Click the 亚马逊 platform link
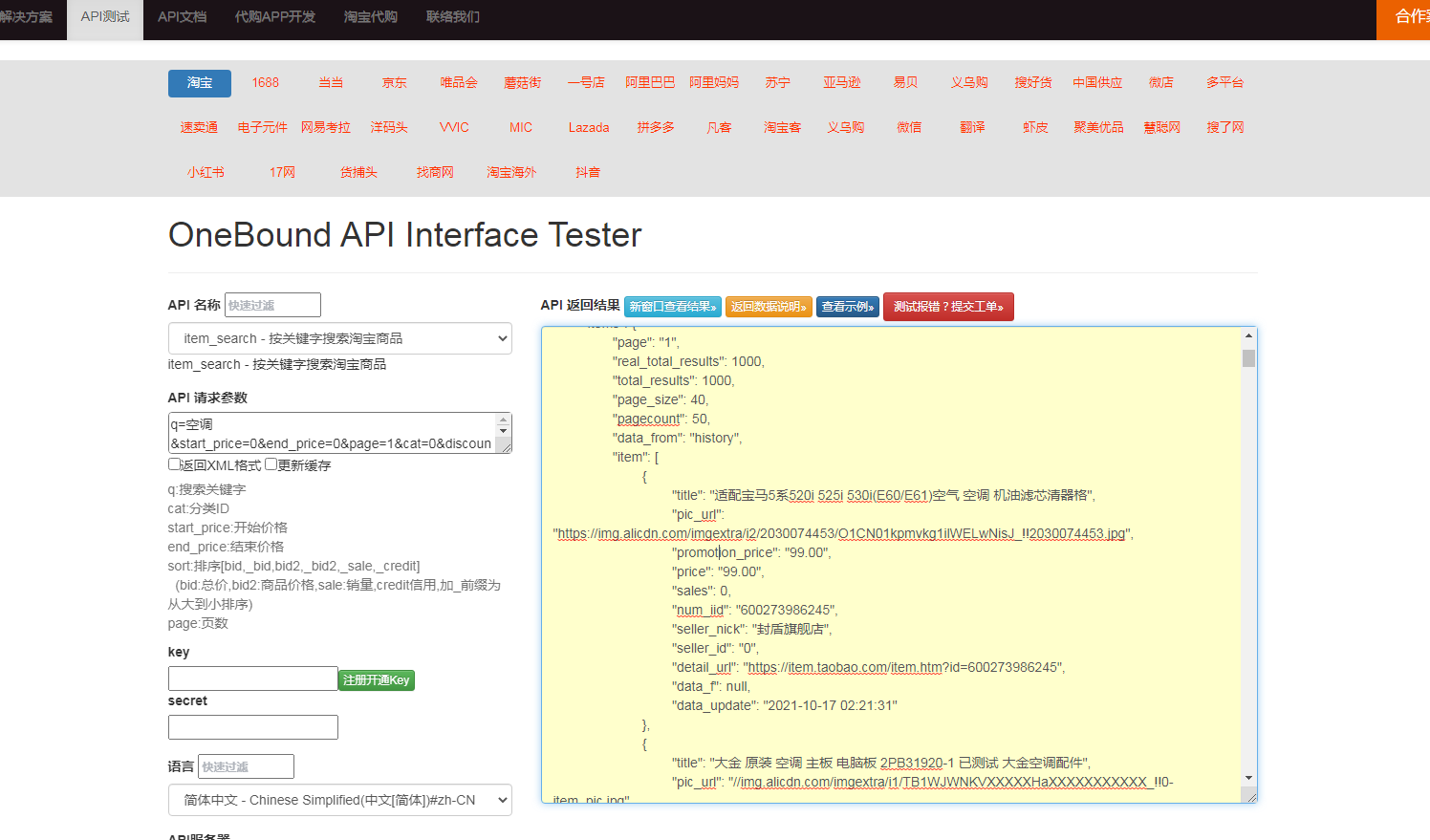Screen dimensions: 1430x840 pos(842,83)
